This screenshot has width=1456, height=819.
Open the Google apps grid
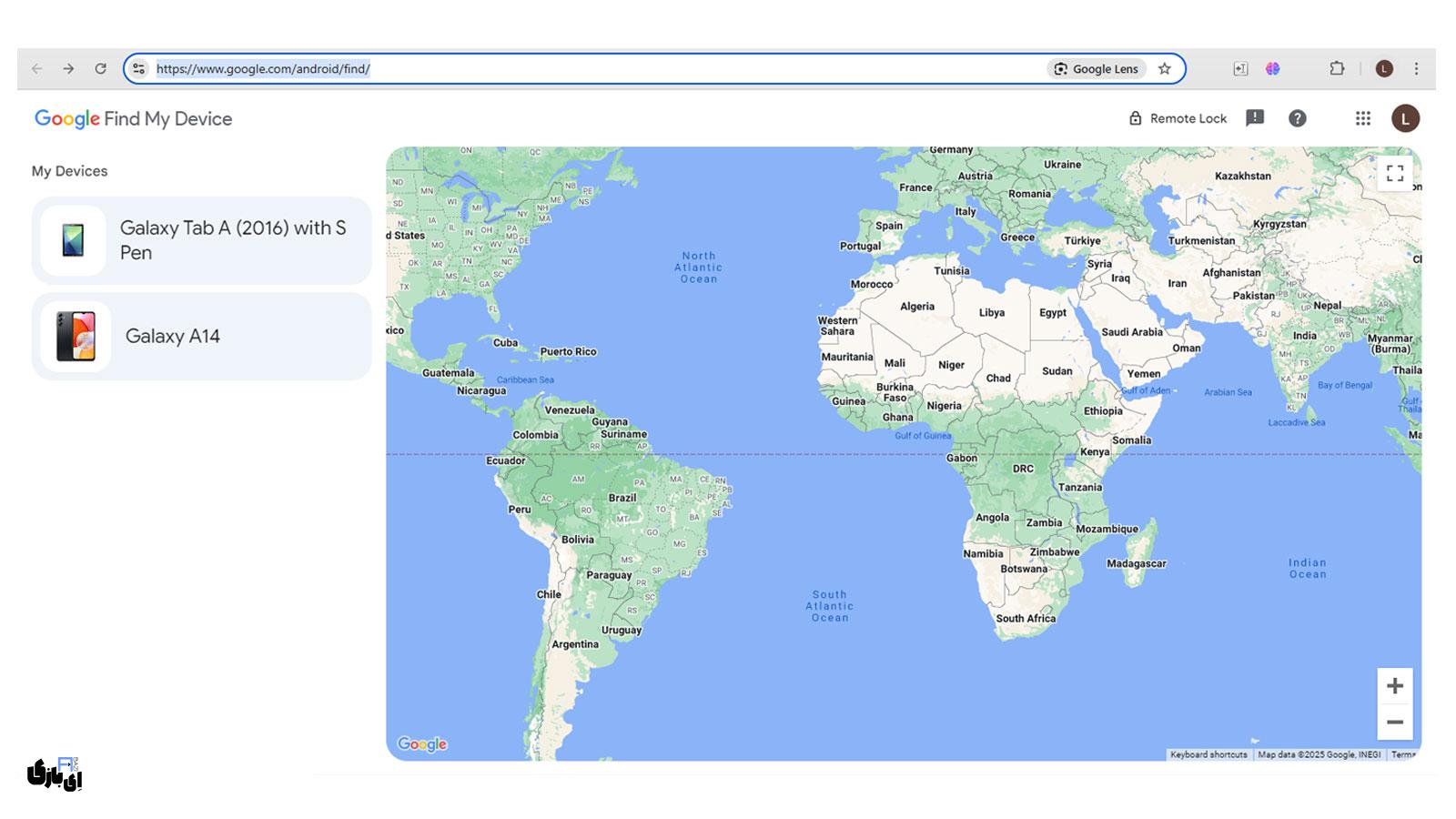(x=1362, y=118)
